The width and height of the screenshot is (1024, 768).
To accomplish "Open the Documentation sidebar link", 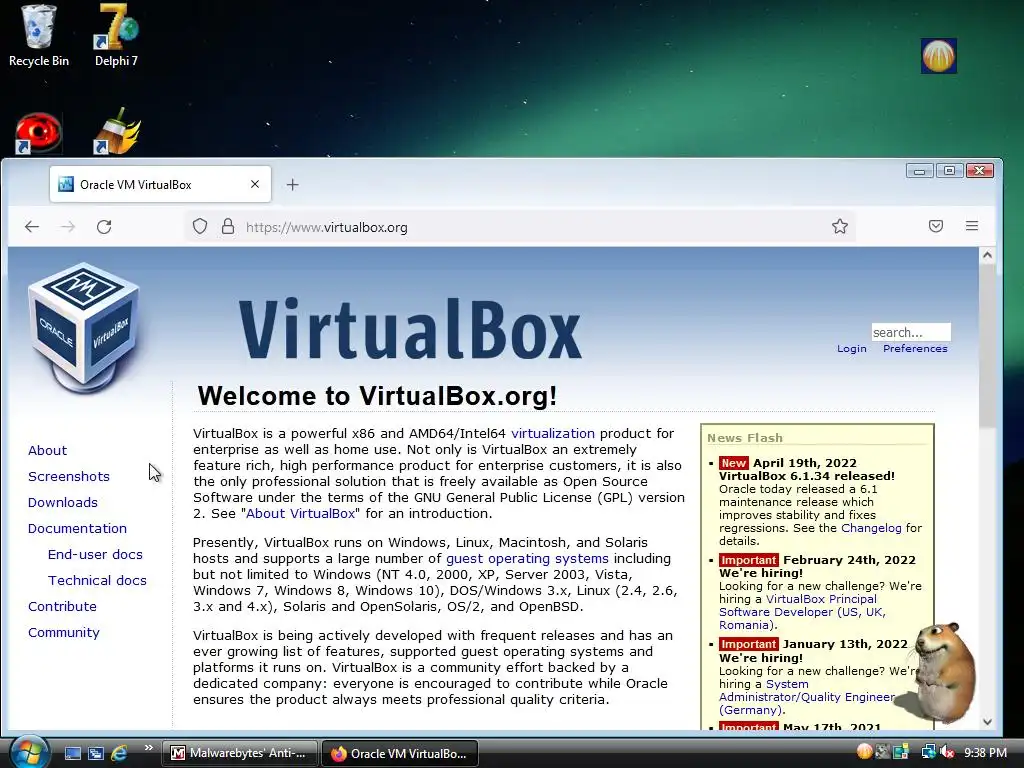I will point(77,528).
